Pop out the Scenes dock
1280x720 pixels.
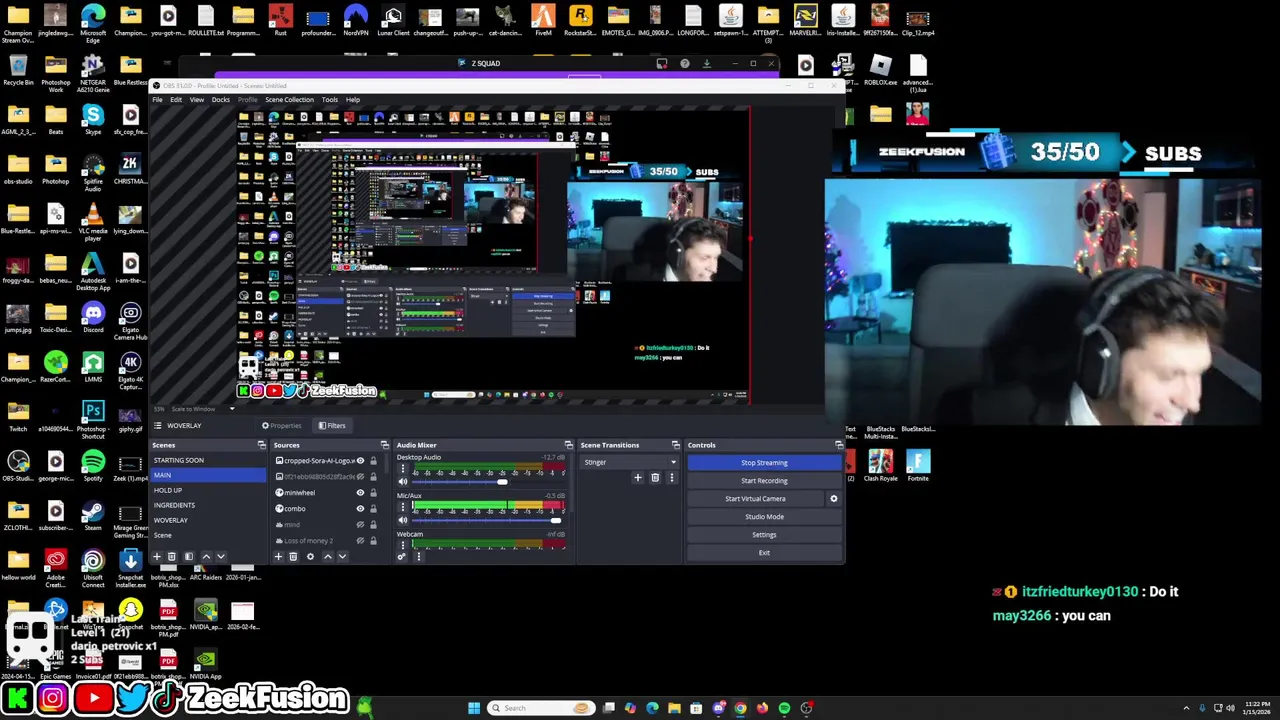[262, 445]
